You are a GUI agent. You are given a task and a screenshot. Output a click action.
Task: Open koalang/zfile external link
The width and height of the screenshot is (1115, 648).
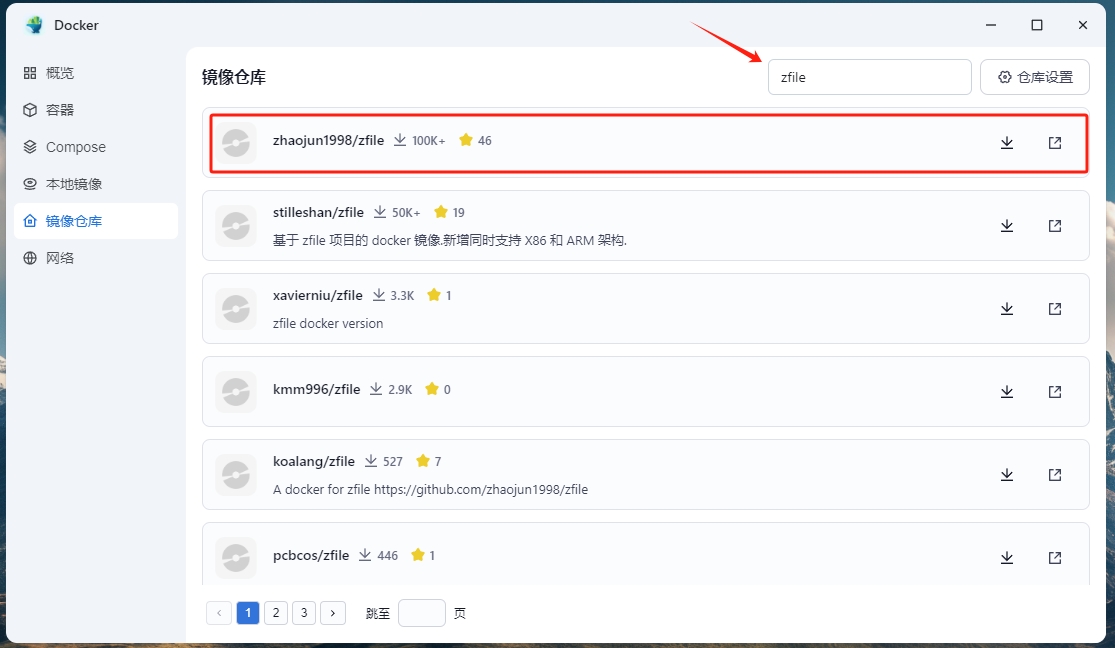1055,474
